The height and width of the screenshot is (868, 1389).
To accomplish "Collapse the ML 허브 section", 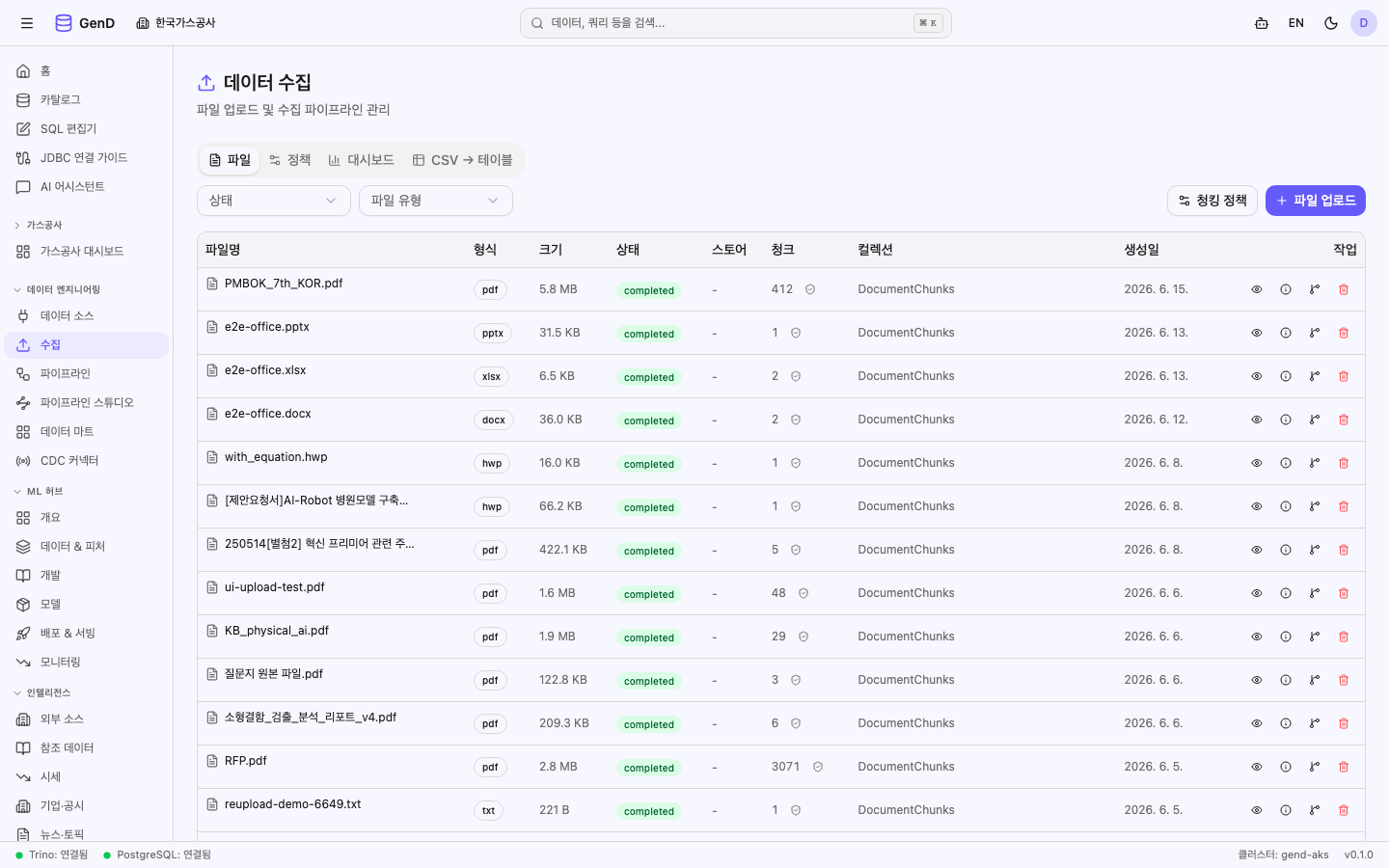I will click(39, 491).
